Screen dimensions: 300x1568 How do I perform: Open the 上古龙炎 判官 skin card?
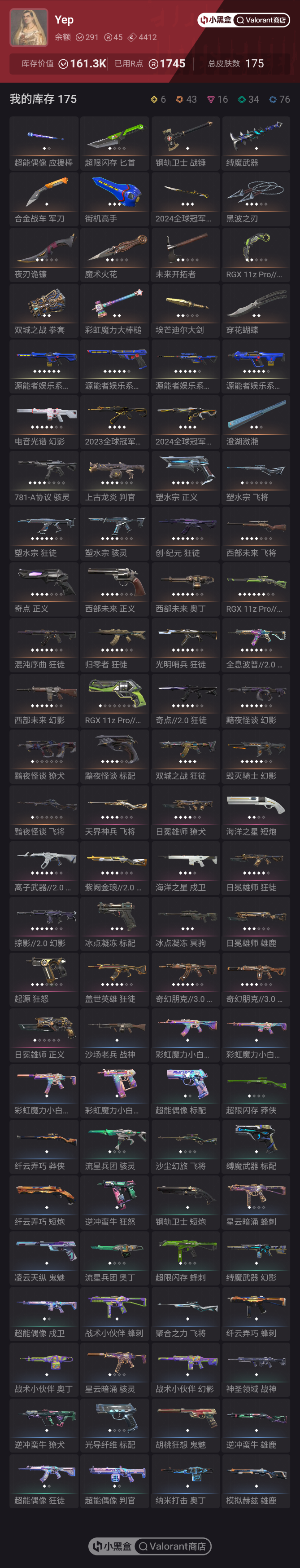pyautogui.click(x=115, y=478)
